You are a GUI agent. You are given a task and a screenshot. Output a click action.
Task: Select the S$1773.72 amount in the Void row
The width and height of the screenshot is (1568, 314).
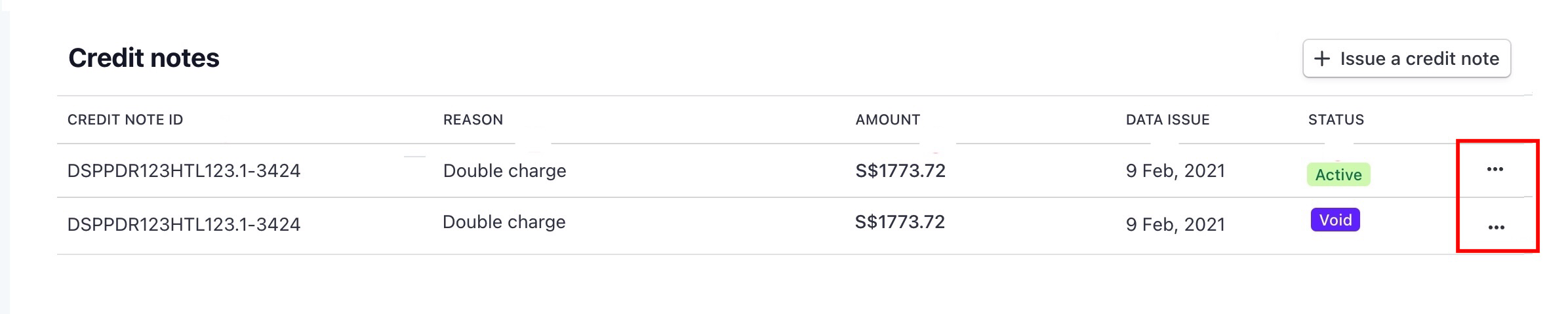pyautogui.click(x=899, y=222)
